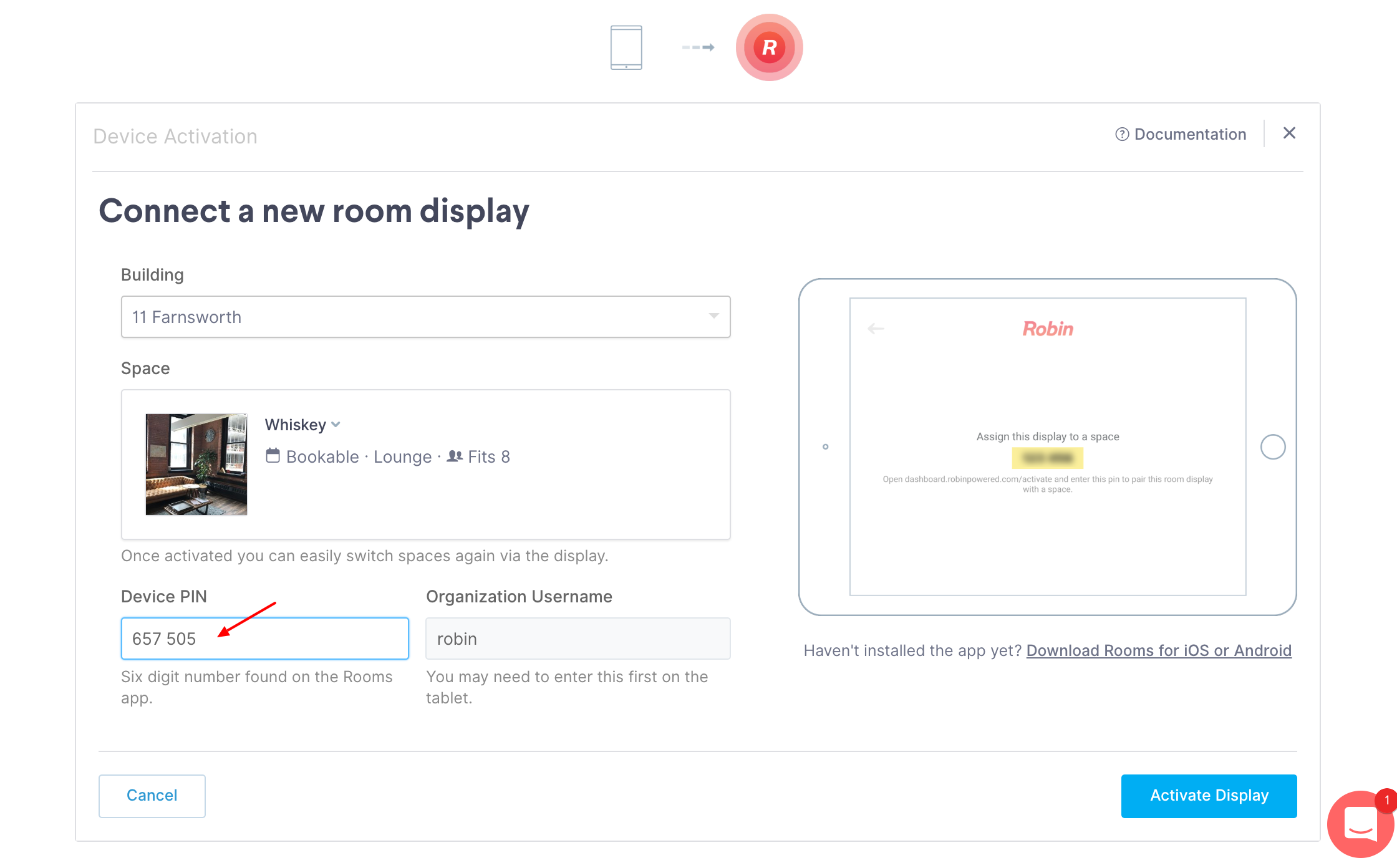Click the Building dropdown arrow
Image resolution: width=1397 pixels, height=868 pixels.
(x=713, y=316)
